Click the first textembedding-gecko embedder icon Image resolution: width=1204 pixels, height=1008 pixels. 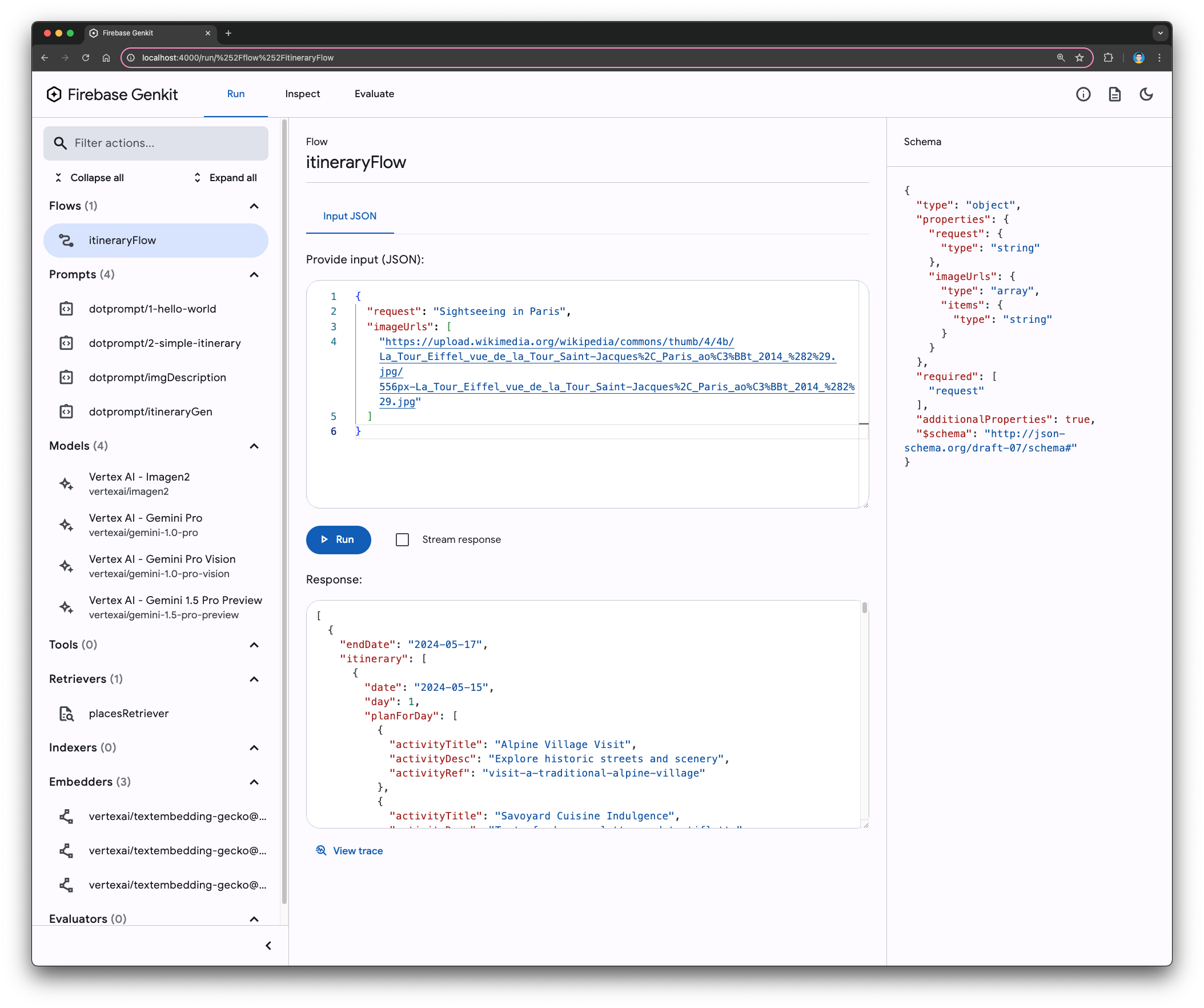click(66, 817)
